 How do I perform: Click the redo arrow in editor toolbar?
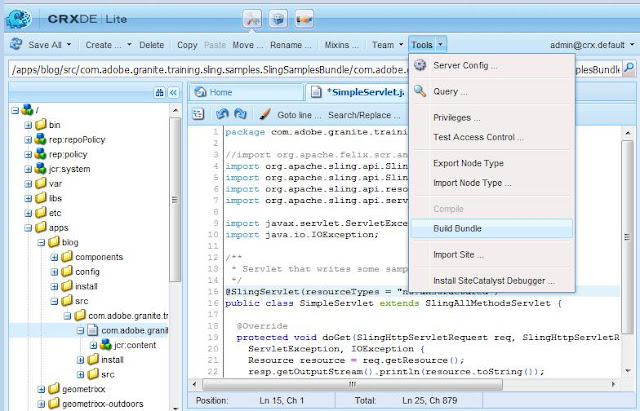pyautogui.click(x=240, y=114)
